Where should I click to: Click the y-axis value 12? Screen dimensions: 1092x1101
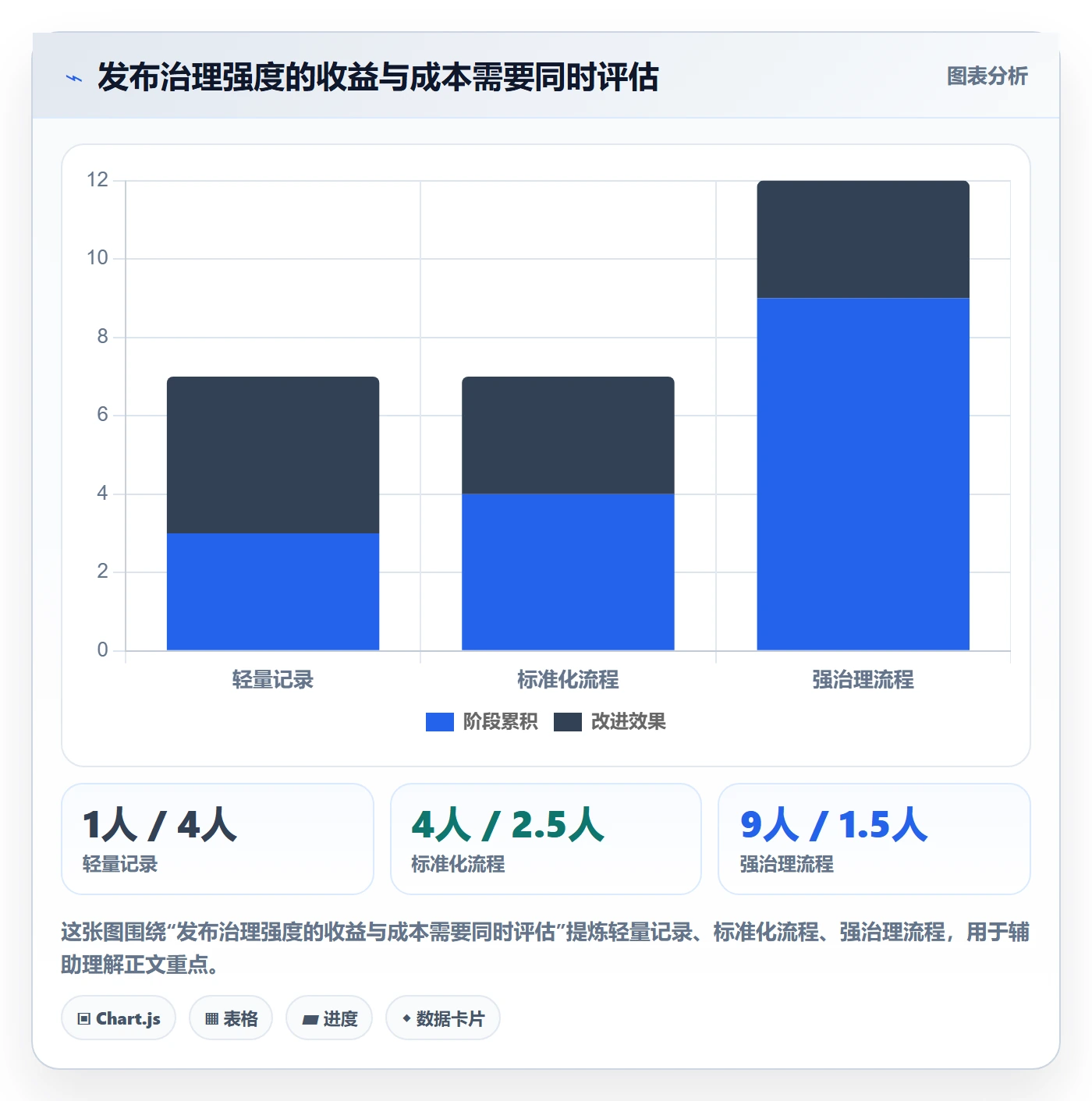(x=97, y=180)
